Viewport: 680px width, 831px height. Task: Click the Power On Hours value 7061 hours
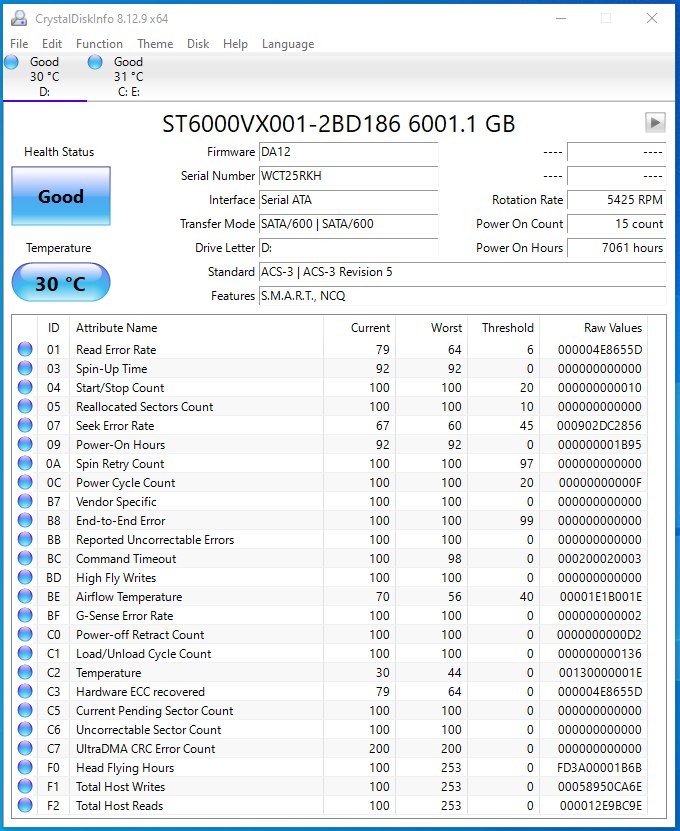(616, 247)
